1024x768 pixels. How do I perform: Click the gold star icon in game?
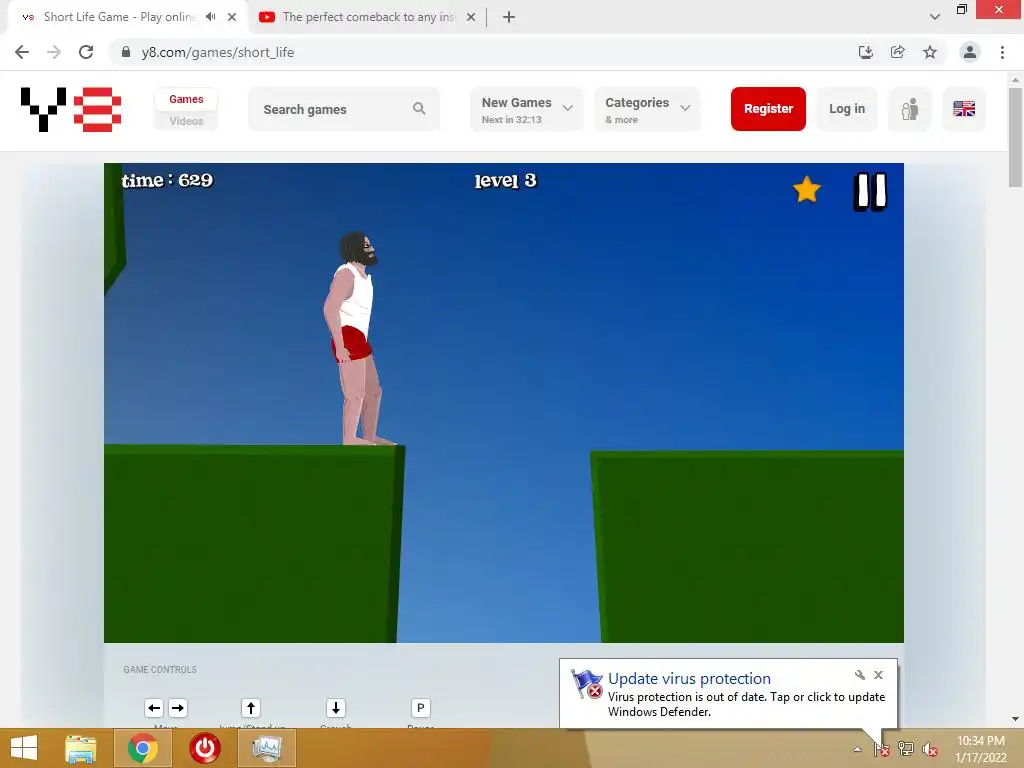point(807,190)
